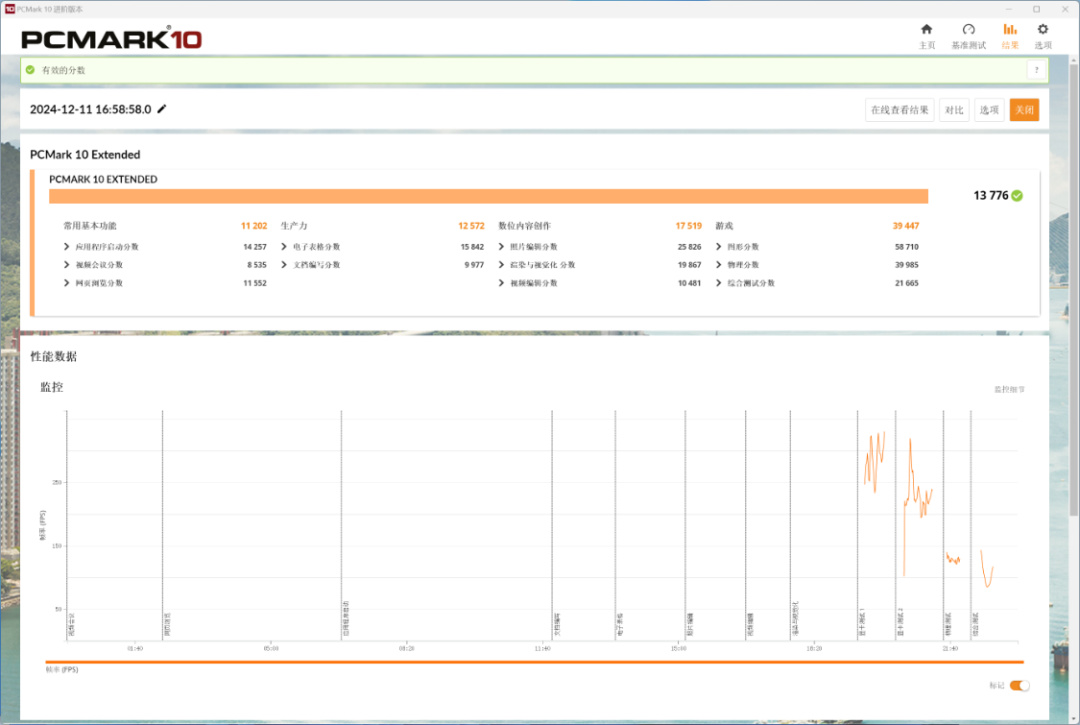Viewport: 1080px width, 725px height.
Task: Expand 图形分数 row
Action: click(x=718, y=246)
